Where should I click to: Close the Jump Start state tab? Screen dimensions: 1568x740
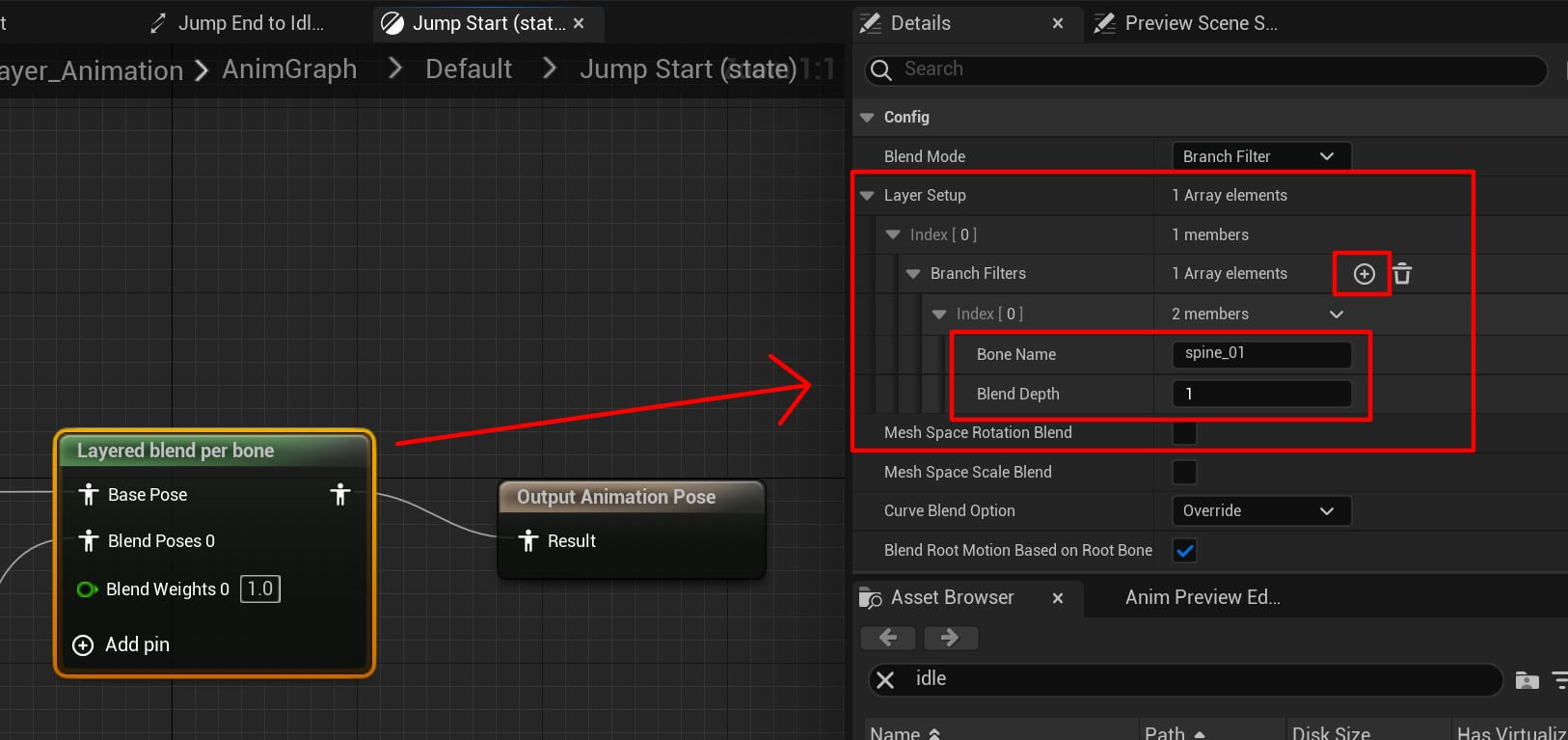click(579, 23)
